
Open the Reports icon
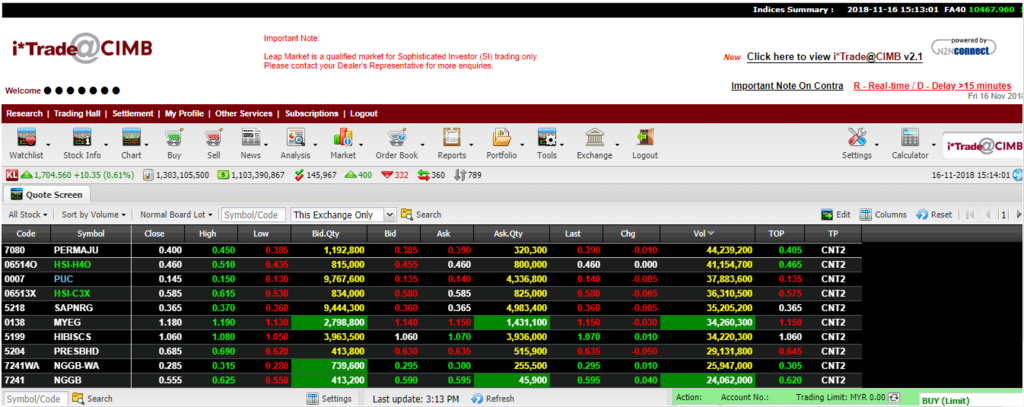coord(452,138)
